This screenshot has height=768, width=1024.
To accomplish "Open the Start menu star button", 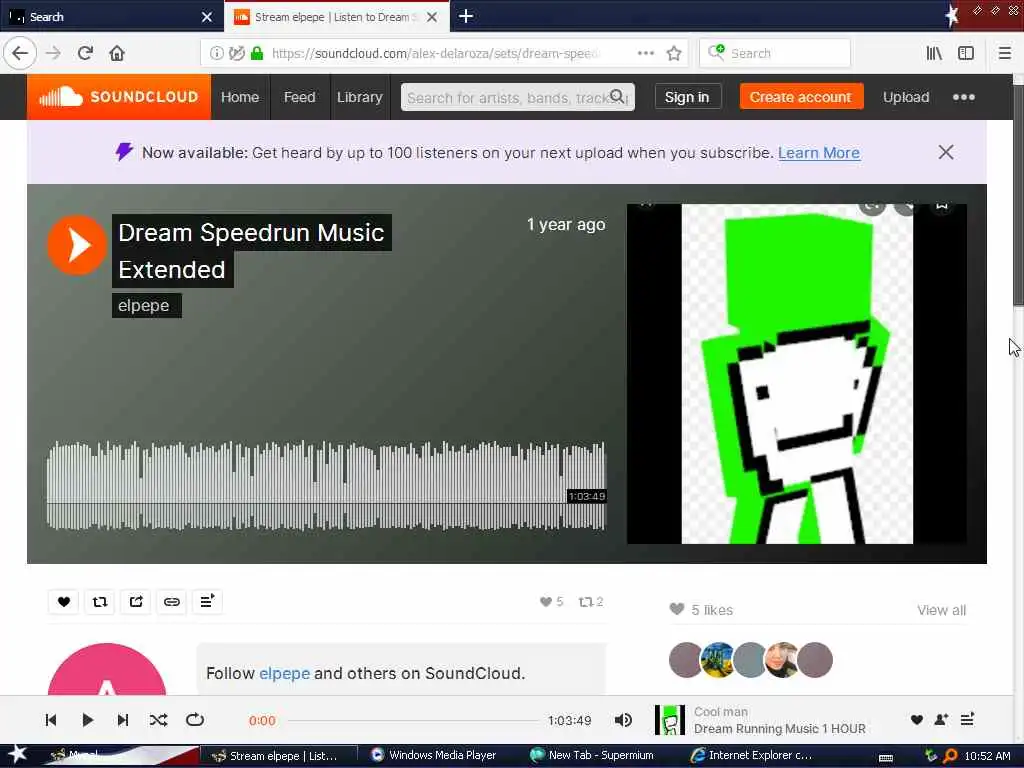I will point(16,755).
